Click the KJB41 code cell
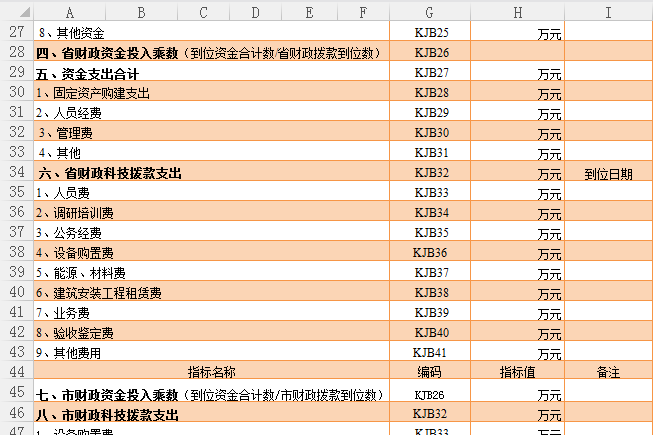This screenshot has height=435, width=653. click(431, 353)
